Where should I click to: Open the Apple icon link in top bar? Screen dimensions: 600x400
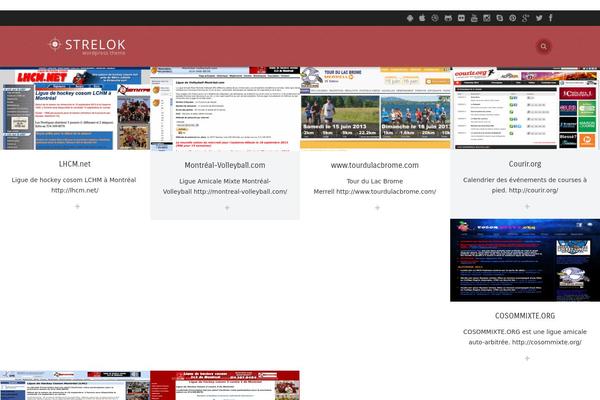tap(422, 18)
